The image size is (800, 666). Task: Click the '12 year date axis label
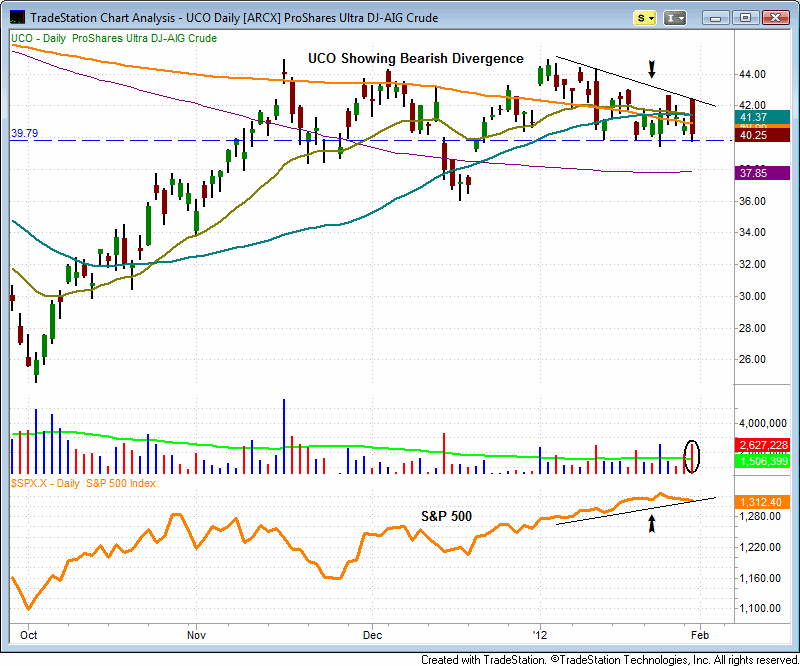coord(540,635)
